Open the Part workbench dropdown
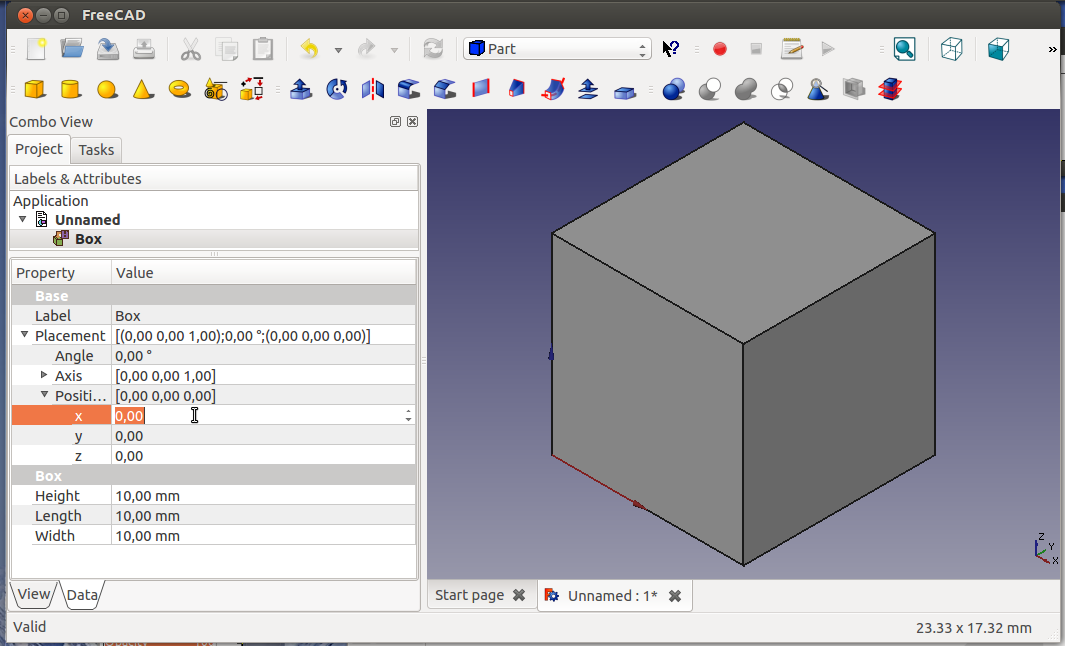This screenshot has height=646, width=1065. coord(557,49)
